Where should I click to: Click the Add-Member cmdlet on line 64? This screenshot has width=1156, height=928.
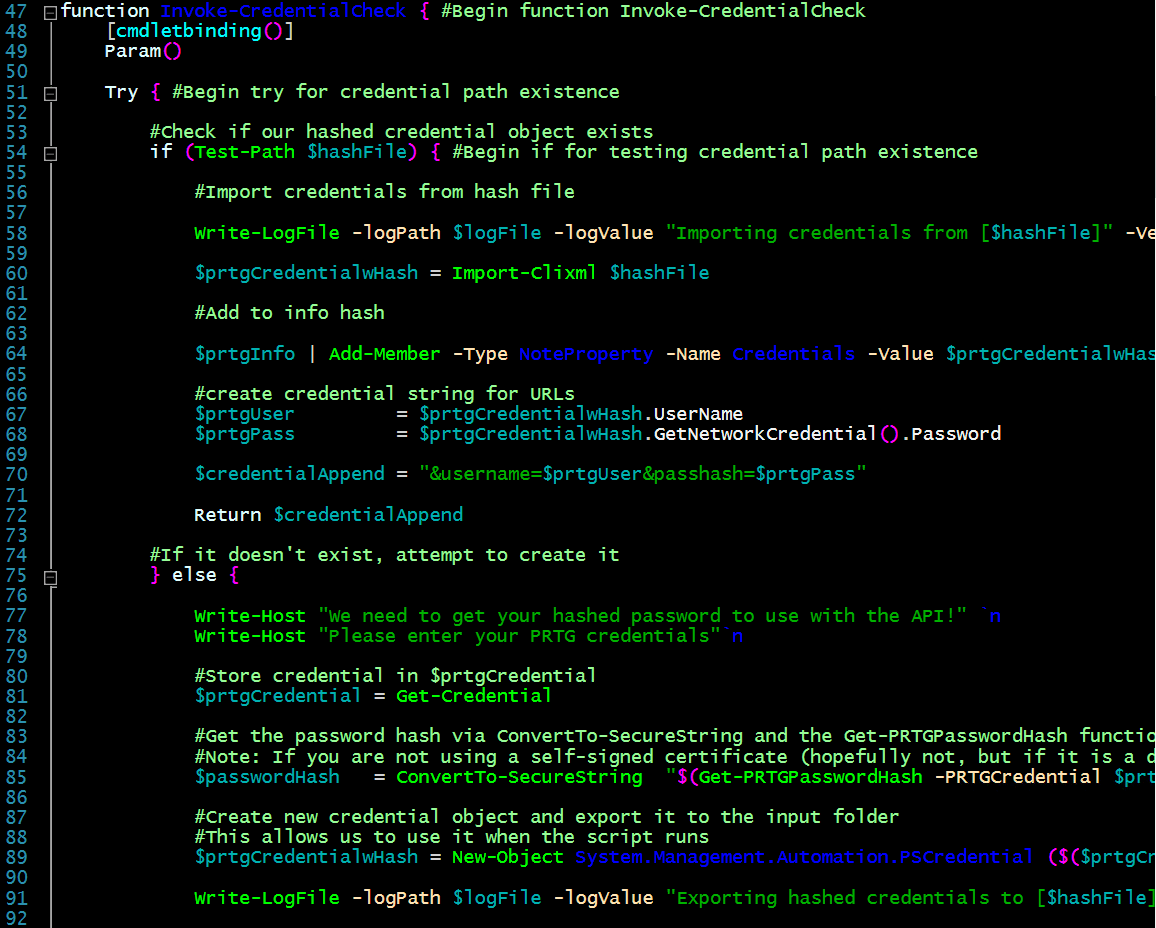pos(384,353)
